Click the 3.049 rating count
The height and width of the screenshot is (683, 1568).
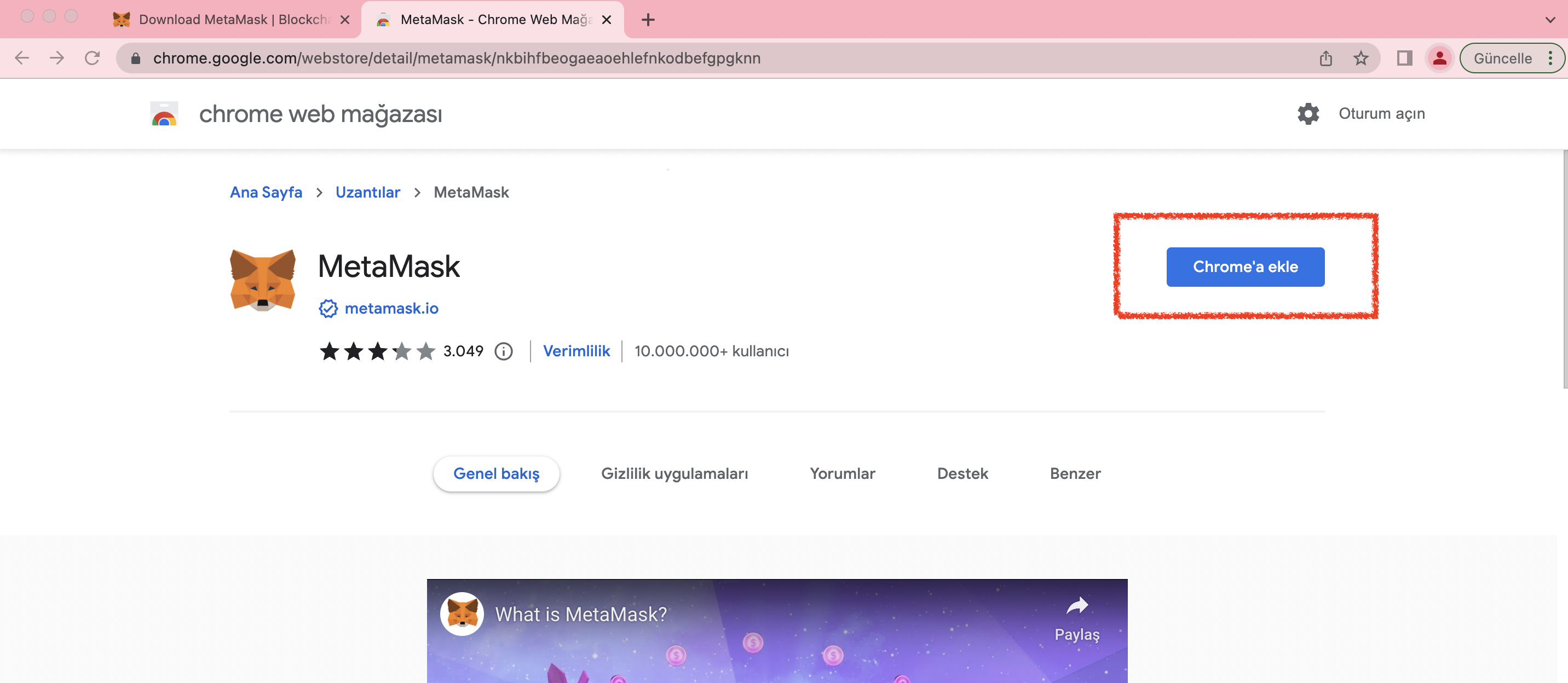463,351
